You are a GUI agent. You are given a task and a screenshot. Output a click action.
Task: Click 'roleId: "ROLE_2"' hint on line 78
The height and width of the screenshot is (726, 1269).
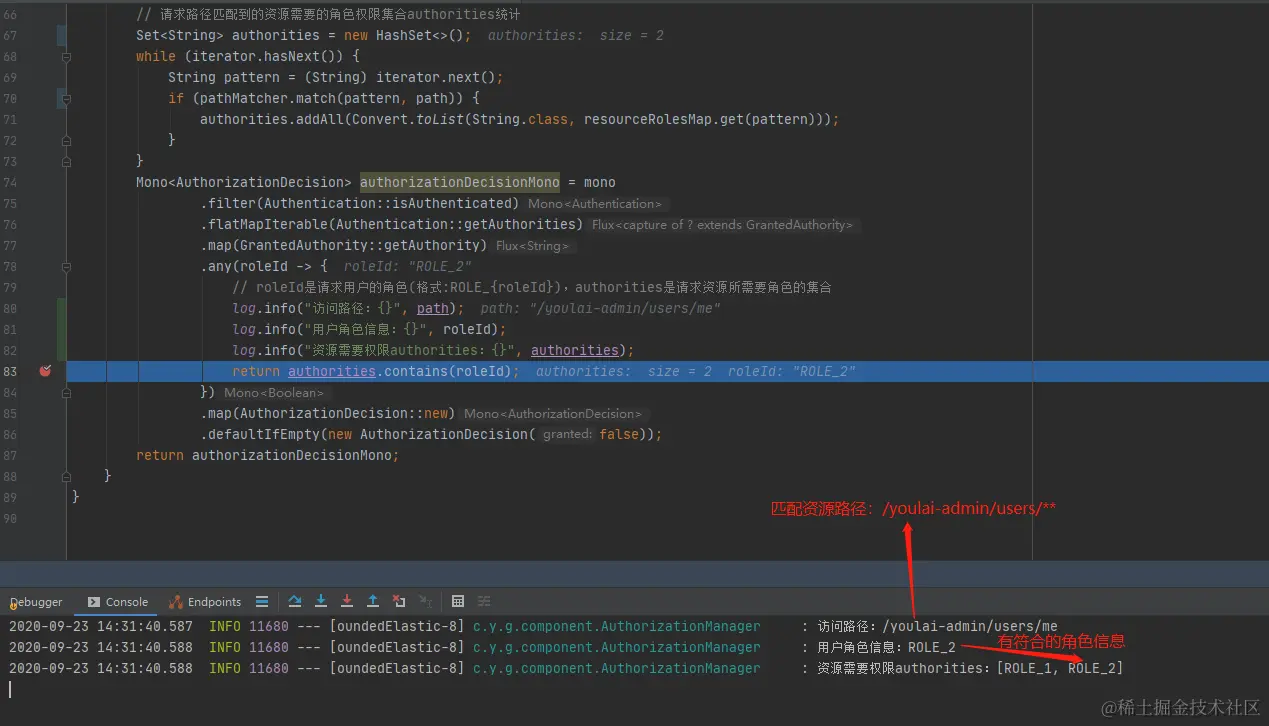(407, 266)
